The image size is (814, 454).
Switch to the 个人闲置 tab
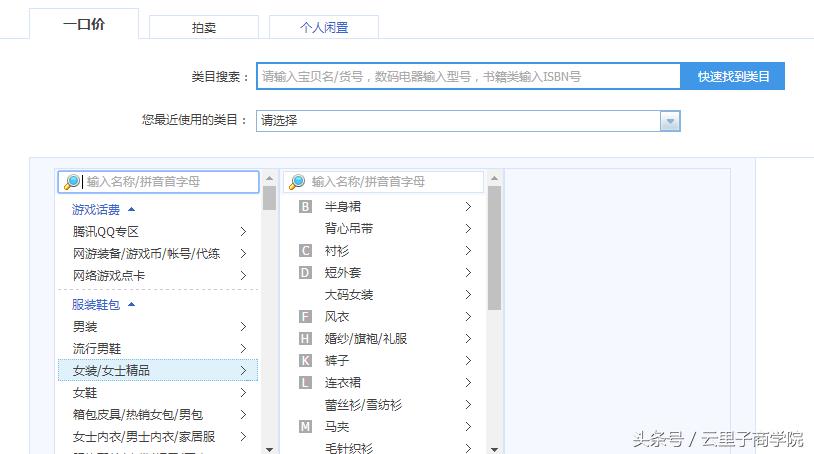pos(324,28)
